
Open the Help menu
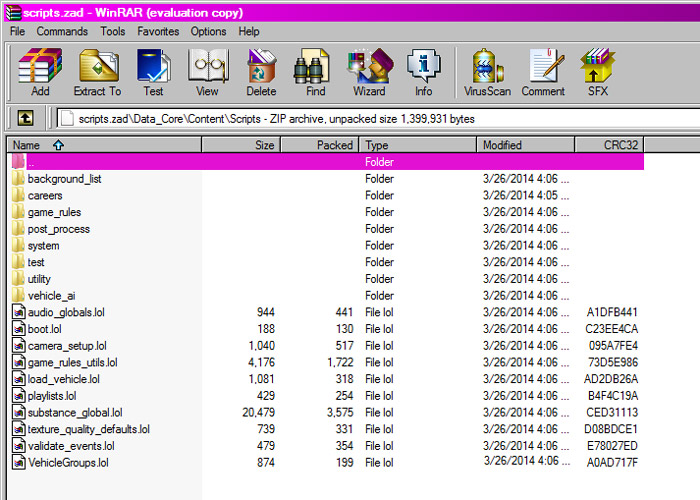click(249, 31)
